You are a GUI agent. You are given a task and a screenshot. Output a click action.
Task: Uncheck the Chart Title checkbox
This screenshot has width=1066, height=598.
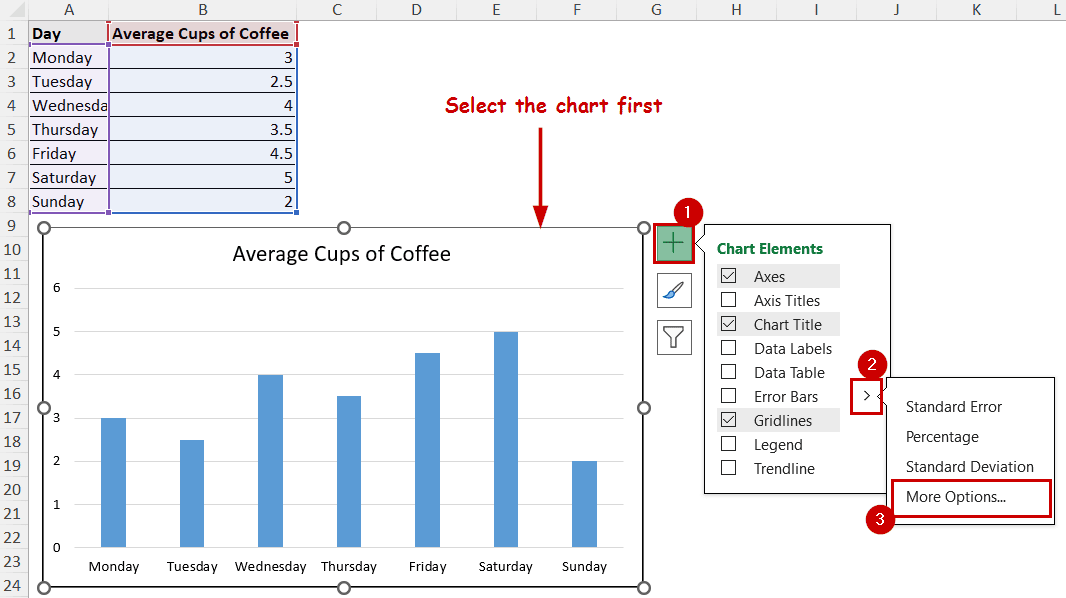click(x=728, y=324)
